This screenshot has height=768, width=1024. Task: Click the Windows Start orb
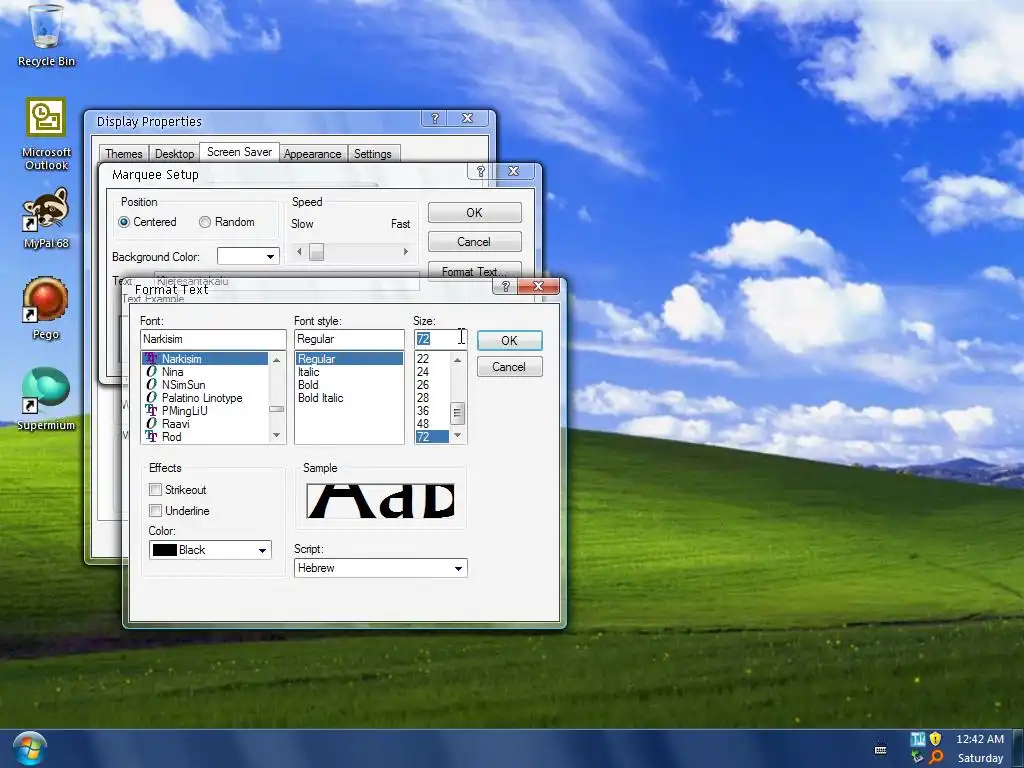[29, 749]
